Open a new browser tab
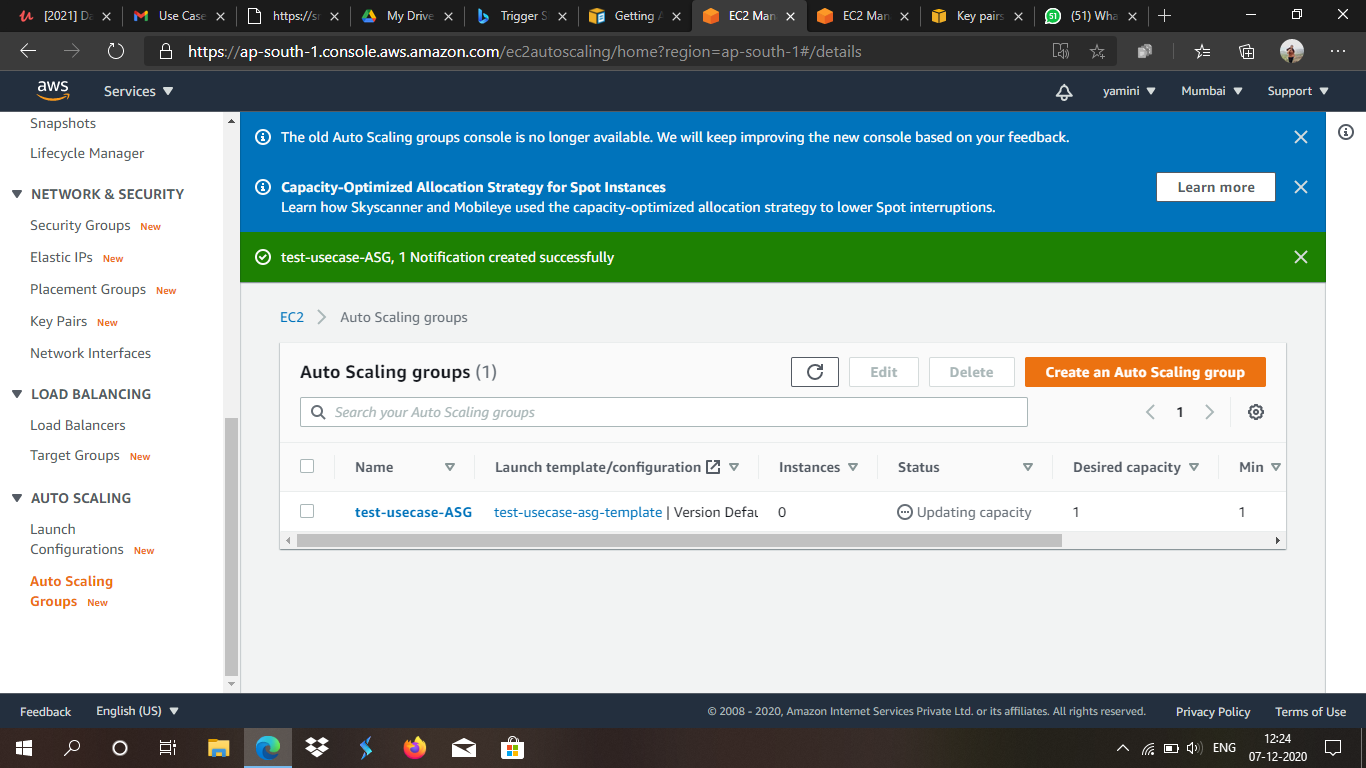 click(1164, 16)
